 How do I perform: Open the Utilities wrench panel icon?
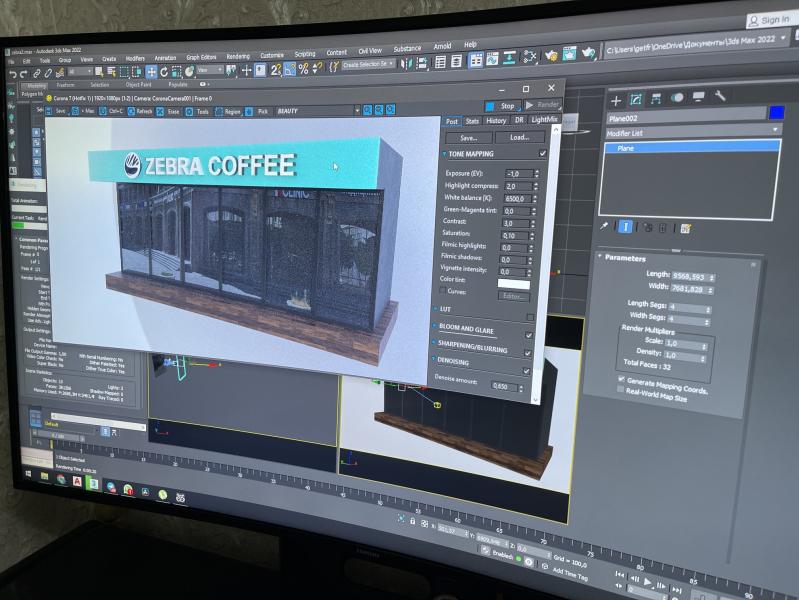click(x=720, y=95)
